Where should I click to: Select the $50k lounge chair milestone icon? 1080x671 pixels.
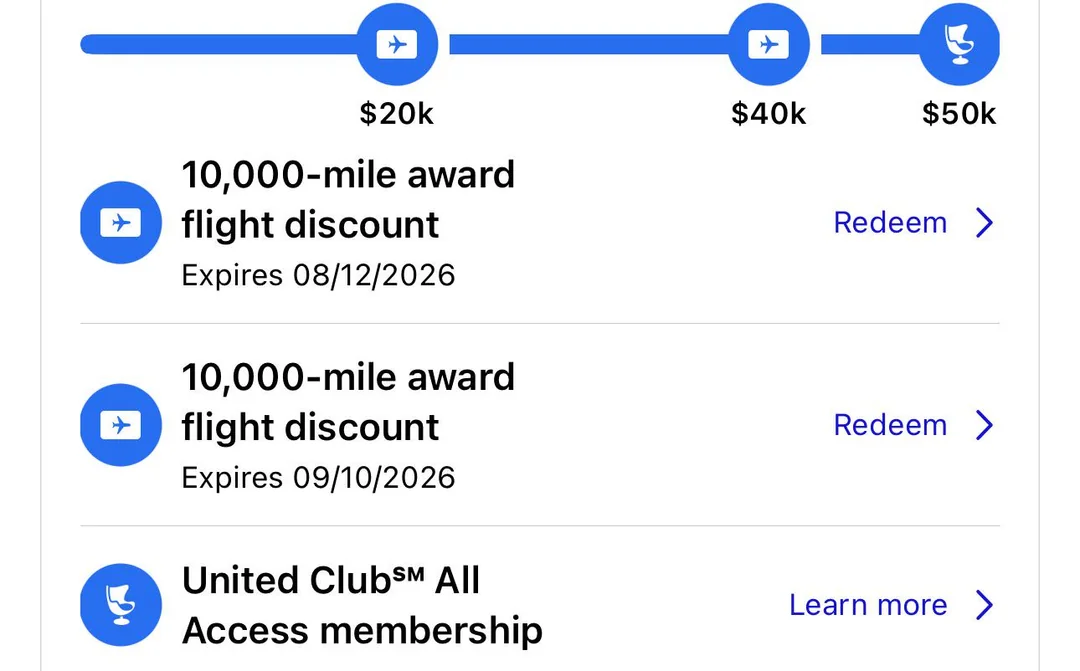pos(959,45)
